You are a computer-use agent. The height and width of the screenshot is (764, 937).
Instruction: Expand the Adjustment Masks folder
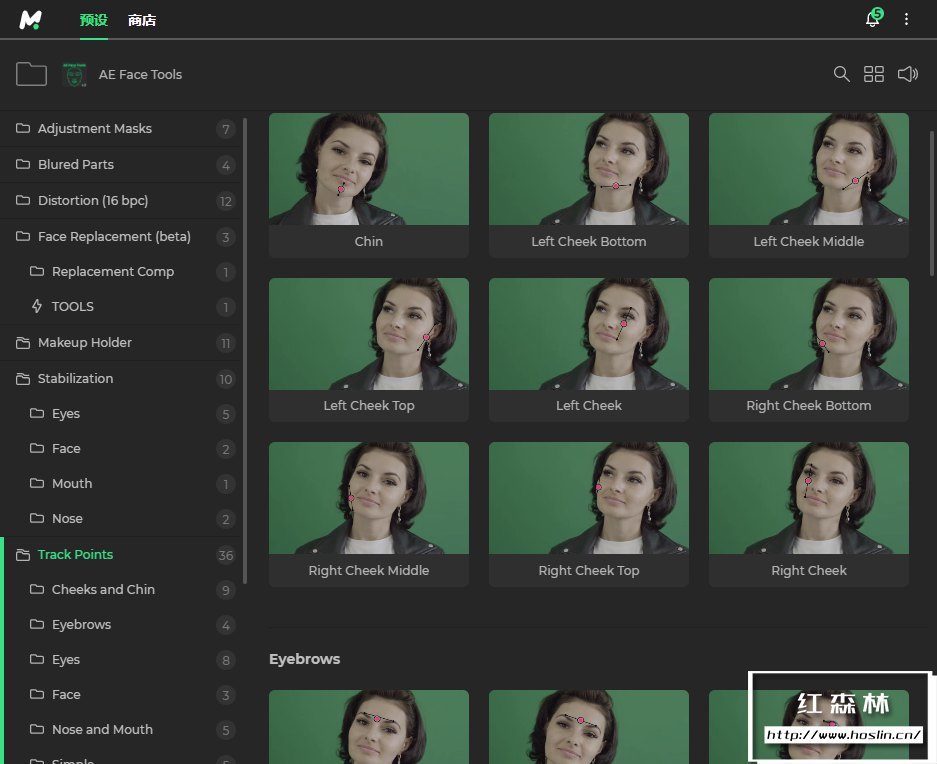click(95, 129)
